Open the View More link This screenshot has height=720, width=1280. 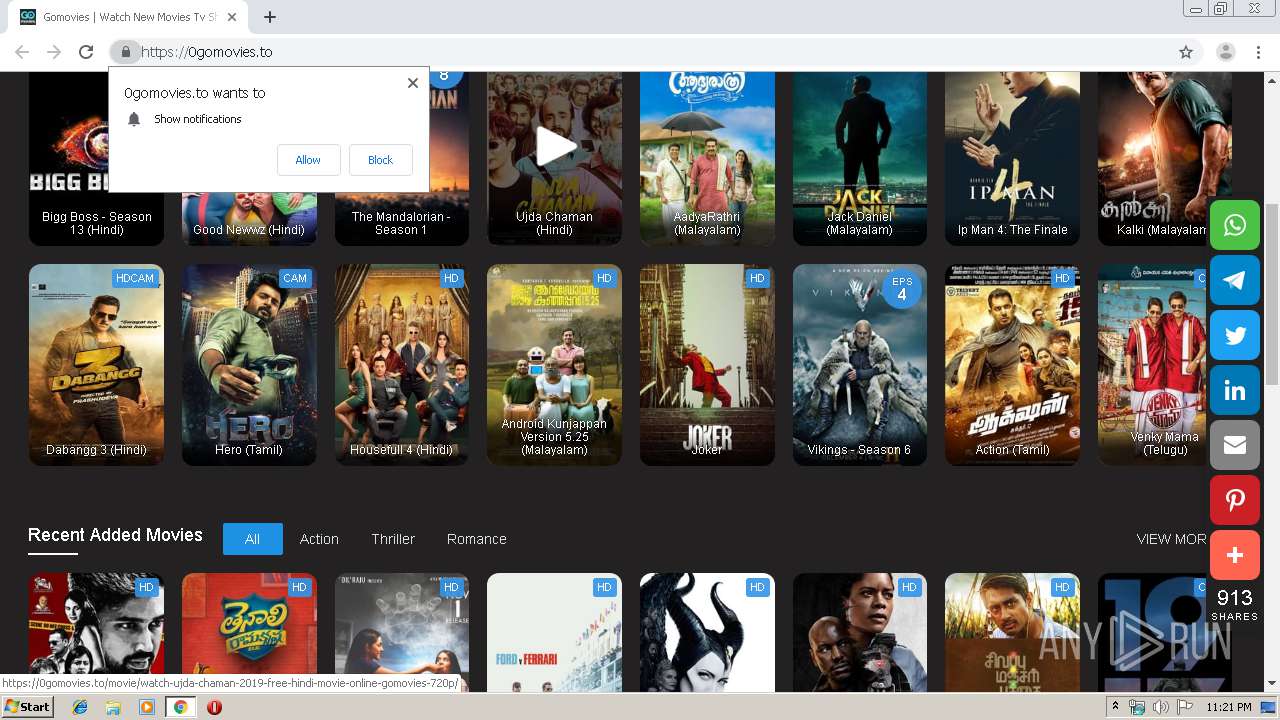pos(1172,539)
